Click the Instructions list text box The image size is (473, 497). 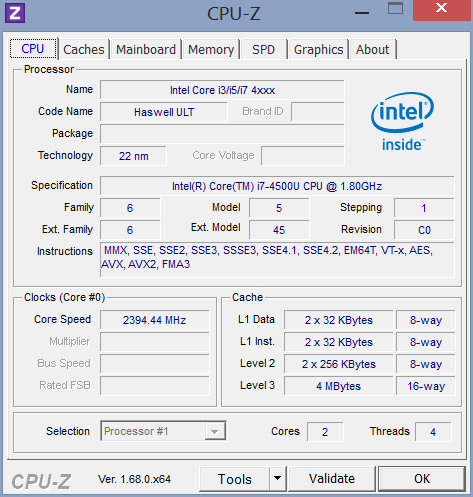pos(277,260)
